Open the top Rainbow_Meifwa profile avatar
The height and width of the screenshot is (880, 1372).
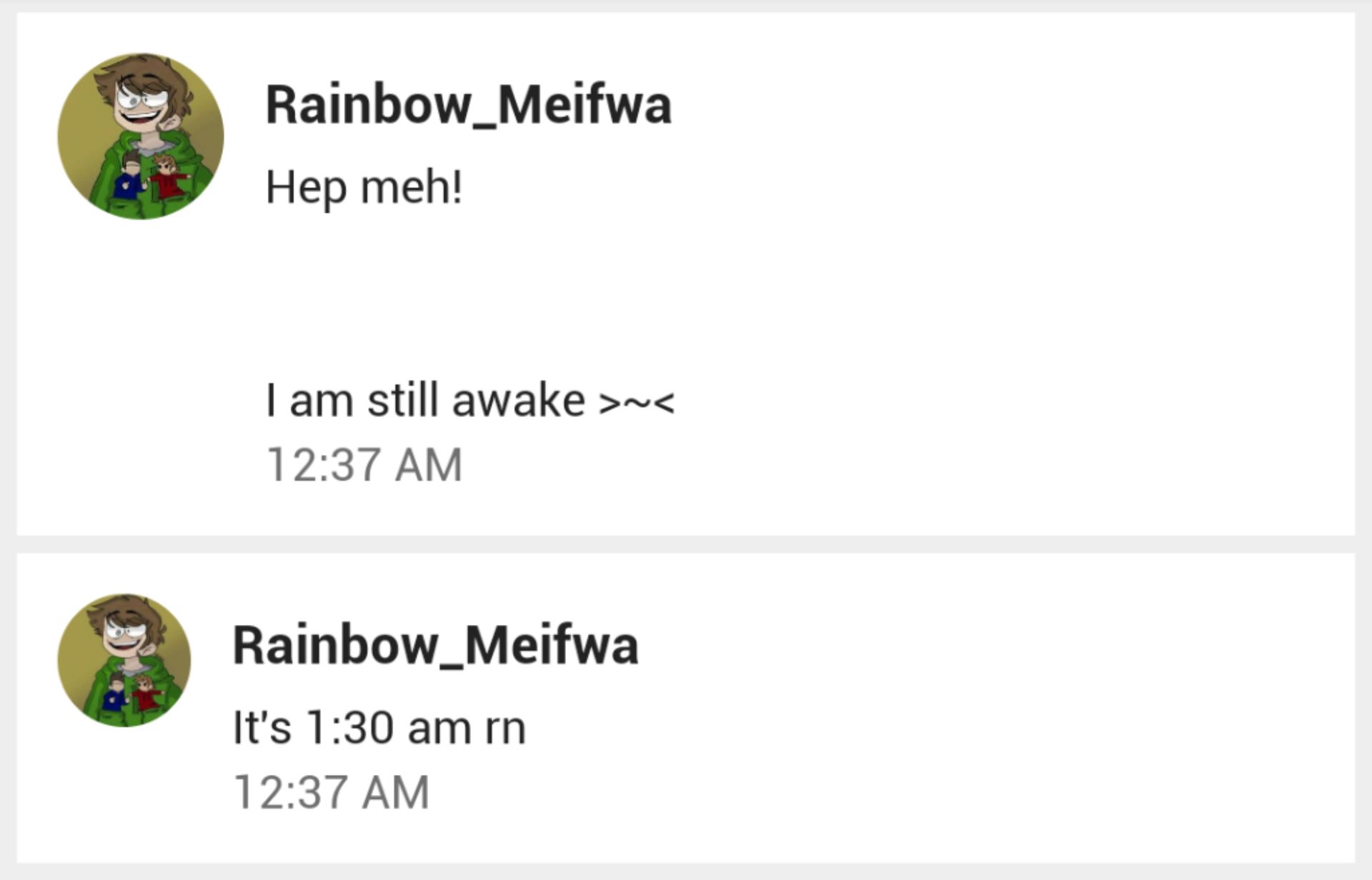(x=141, y=136)
